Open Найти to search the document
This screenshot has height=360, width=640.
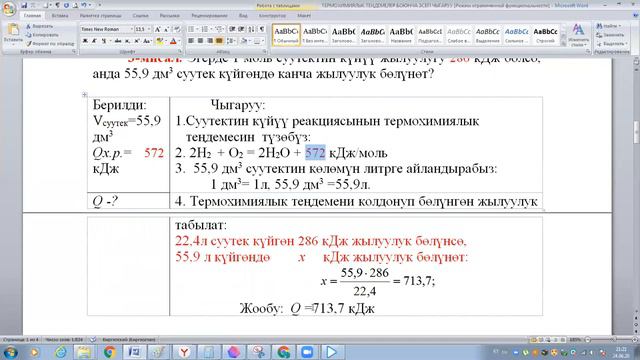[x=608, y=26]
